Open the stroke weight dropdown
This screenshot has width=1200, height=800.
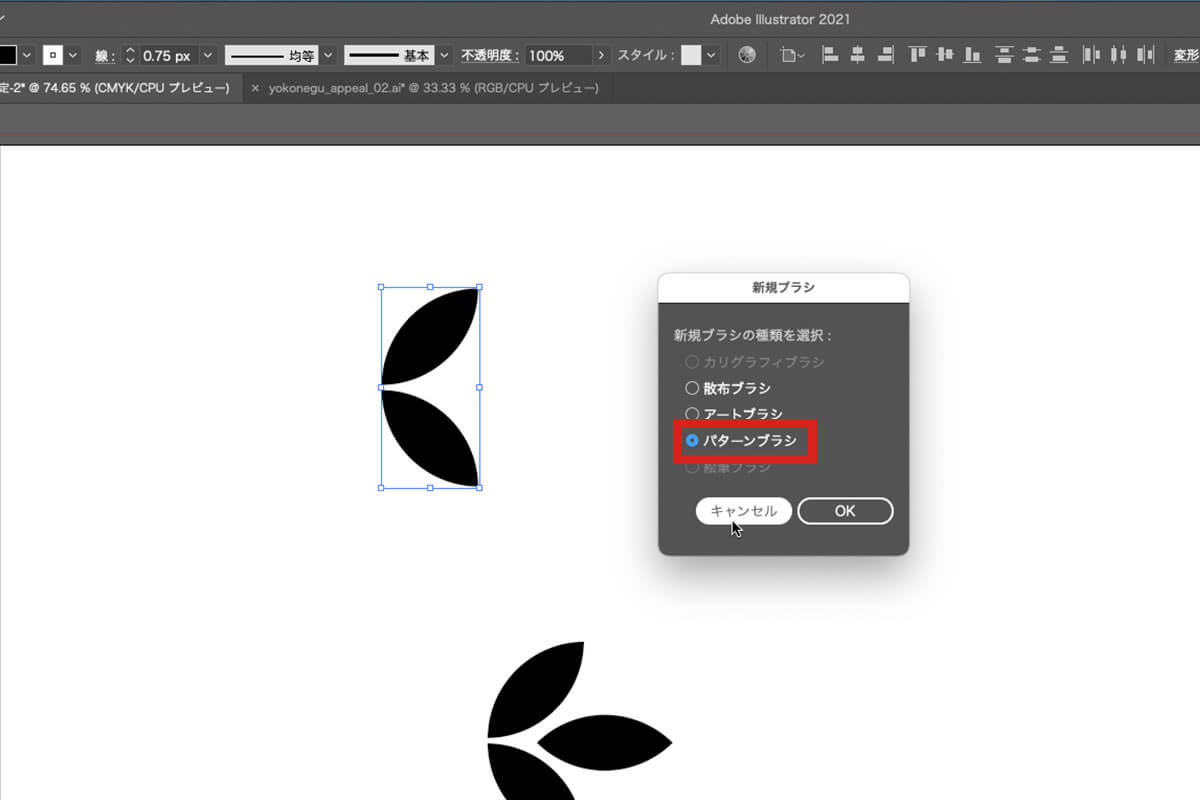[207, 56]
